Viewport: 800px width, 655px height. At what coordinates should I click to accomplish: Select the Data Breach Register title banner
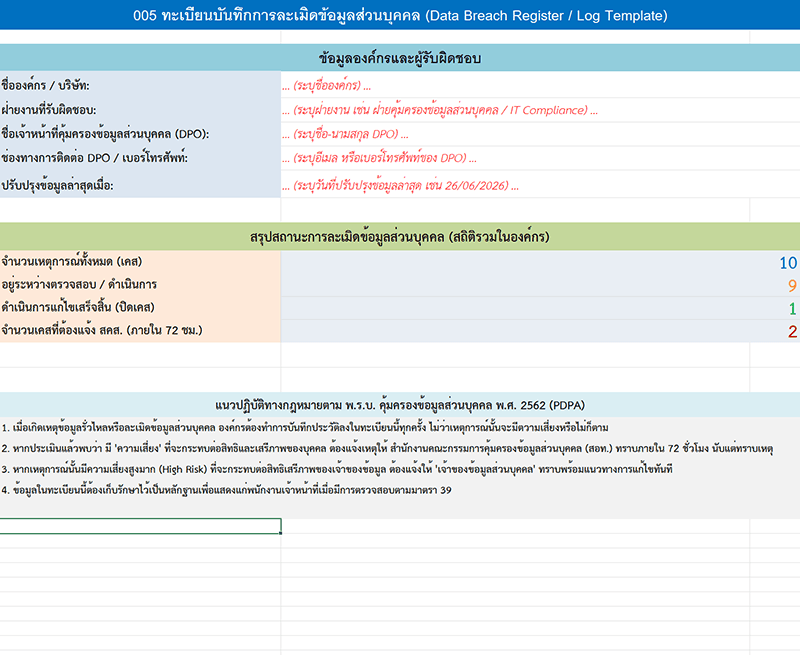[x=400, y=15]
